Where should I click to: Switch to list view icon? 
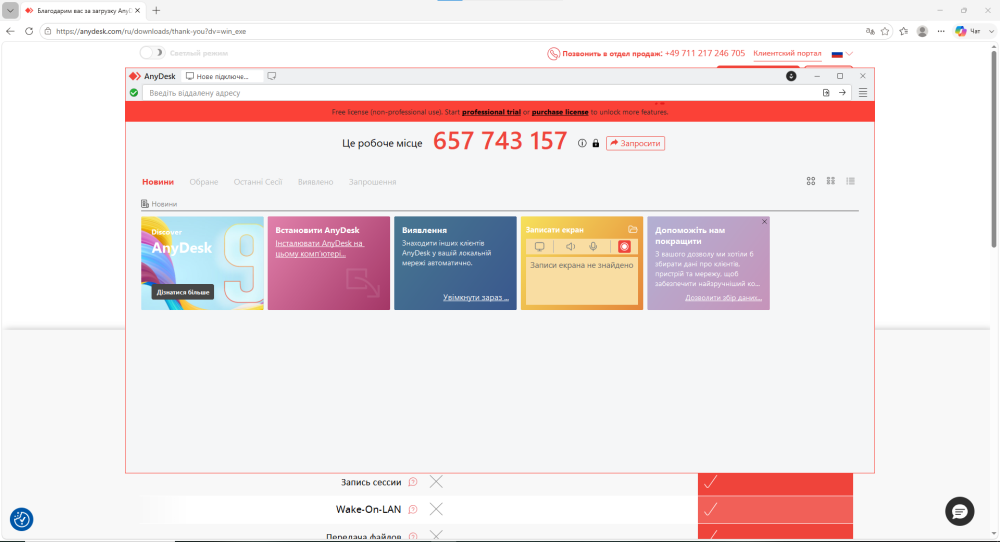[x=850, y=181]
